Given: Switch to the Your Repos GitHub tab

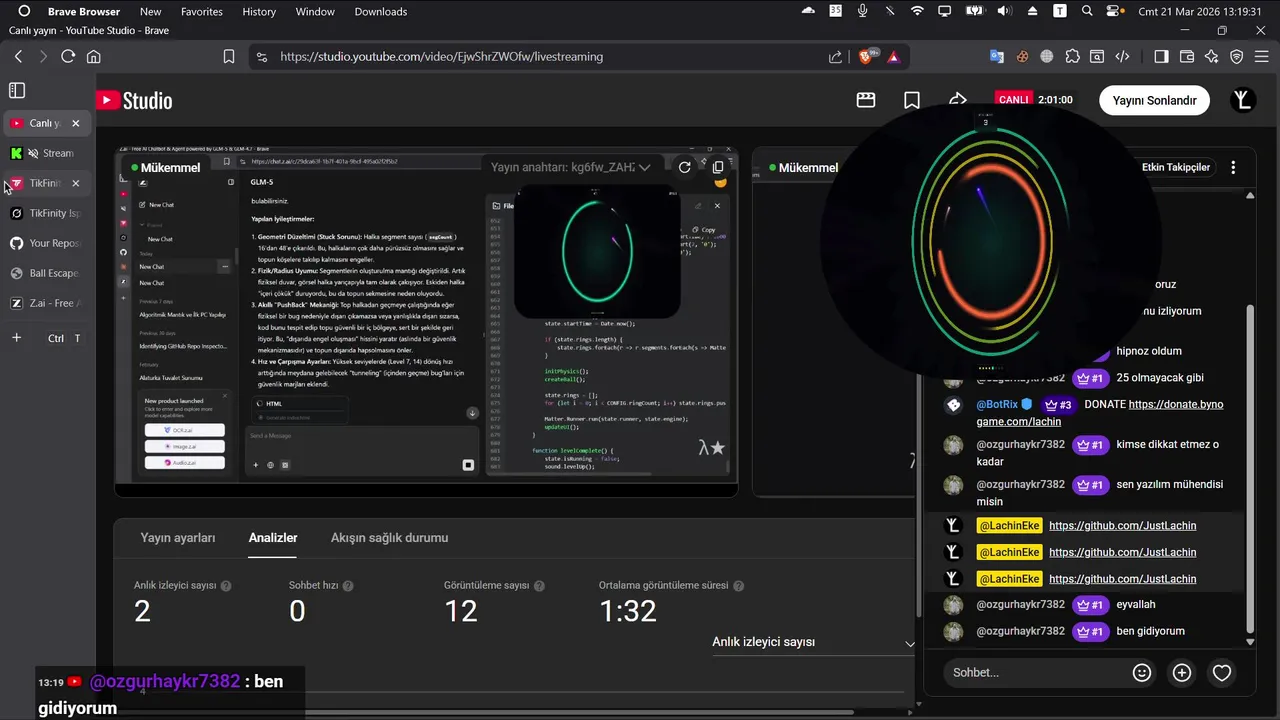Looking at the screenshot, I should pos(47,243).
